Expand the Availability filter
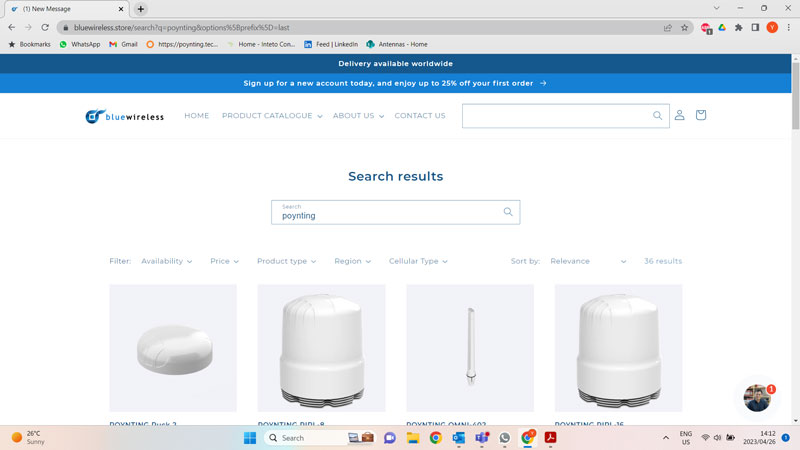 click(x=166, y=261)
